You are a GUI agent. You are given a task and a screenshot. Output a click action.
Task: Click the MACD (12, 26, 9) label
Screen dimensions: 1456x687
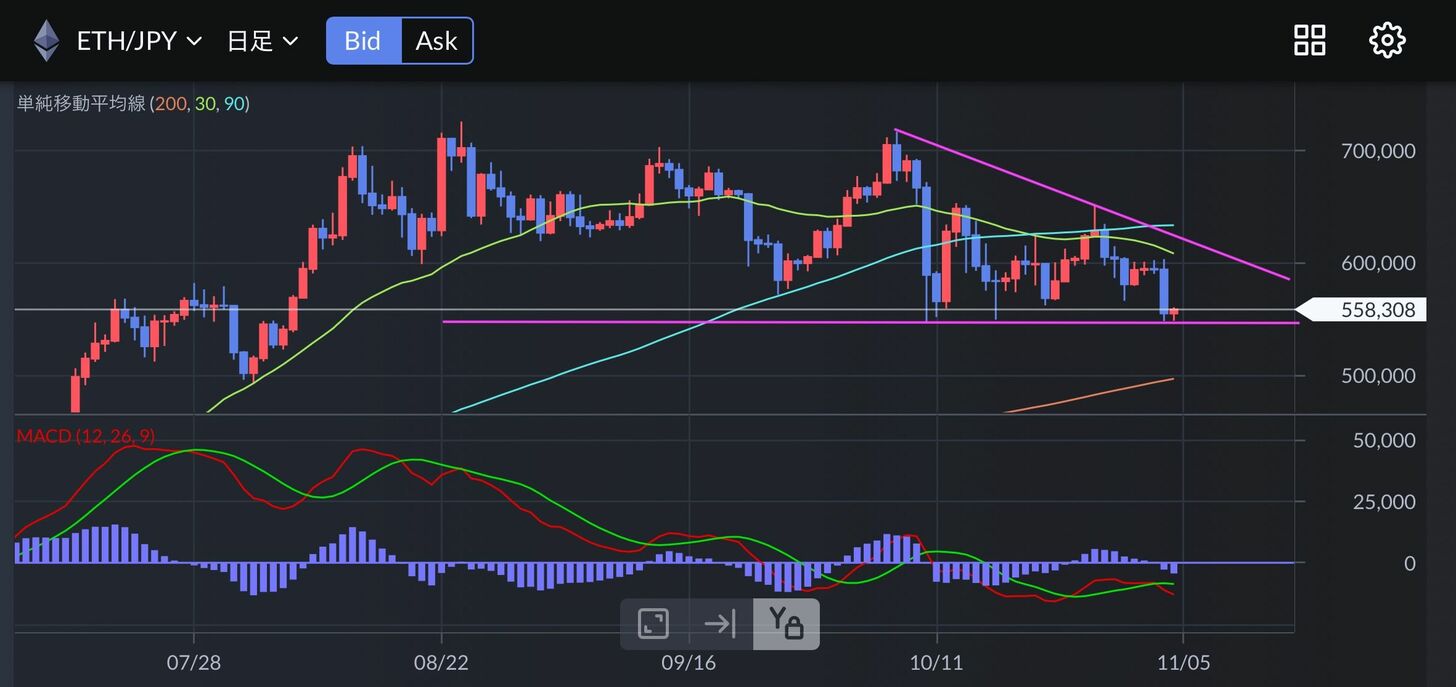coord(86,436)
